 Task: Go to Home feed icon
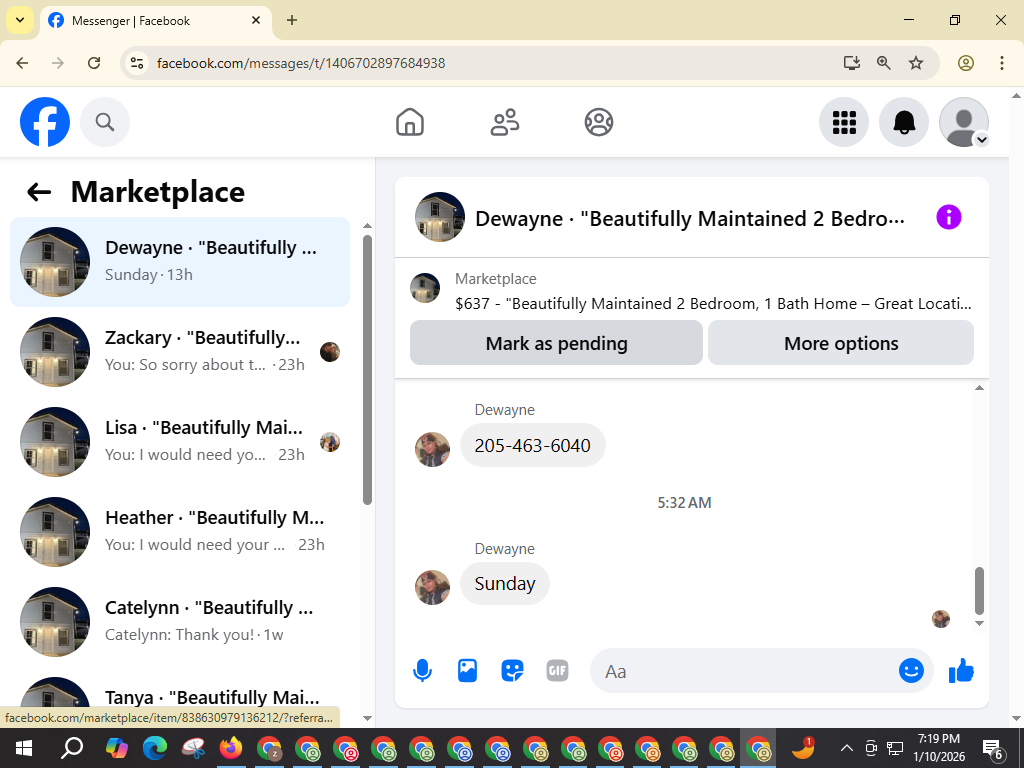(x=410, y=122)
